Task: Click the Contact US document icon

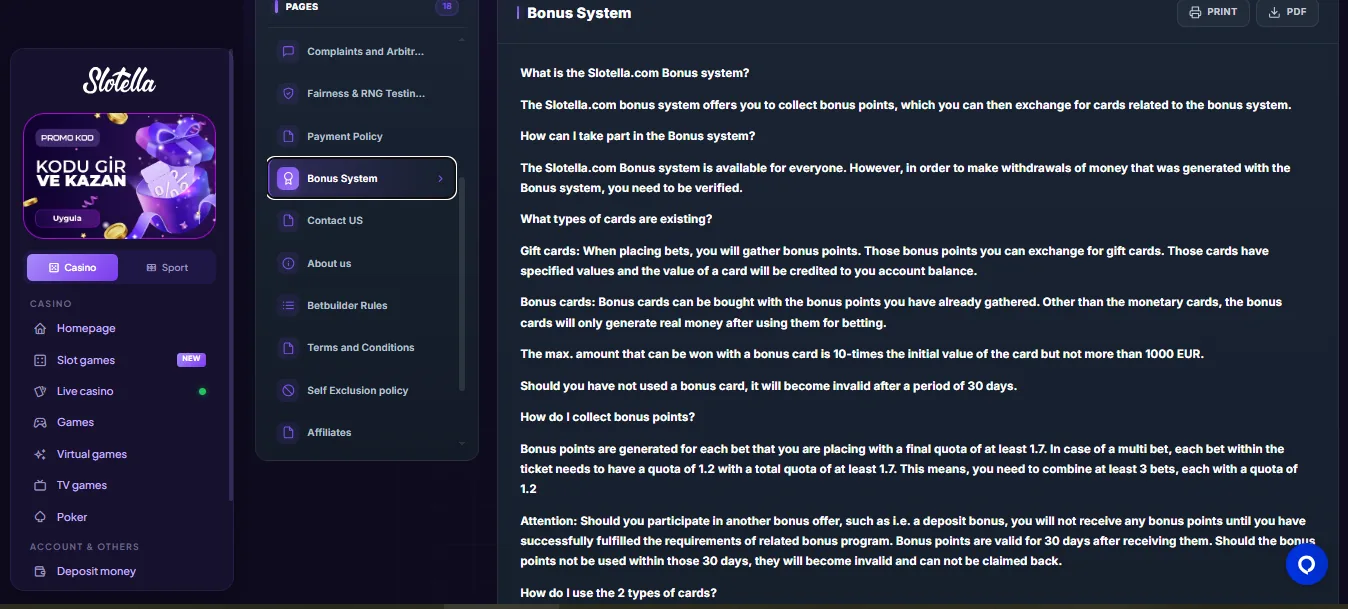Action: (x=288, y=220)
